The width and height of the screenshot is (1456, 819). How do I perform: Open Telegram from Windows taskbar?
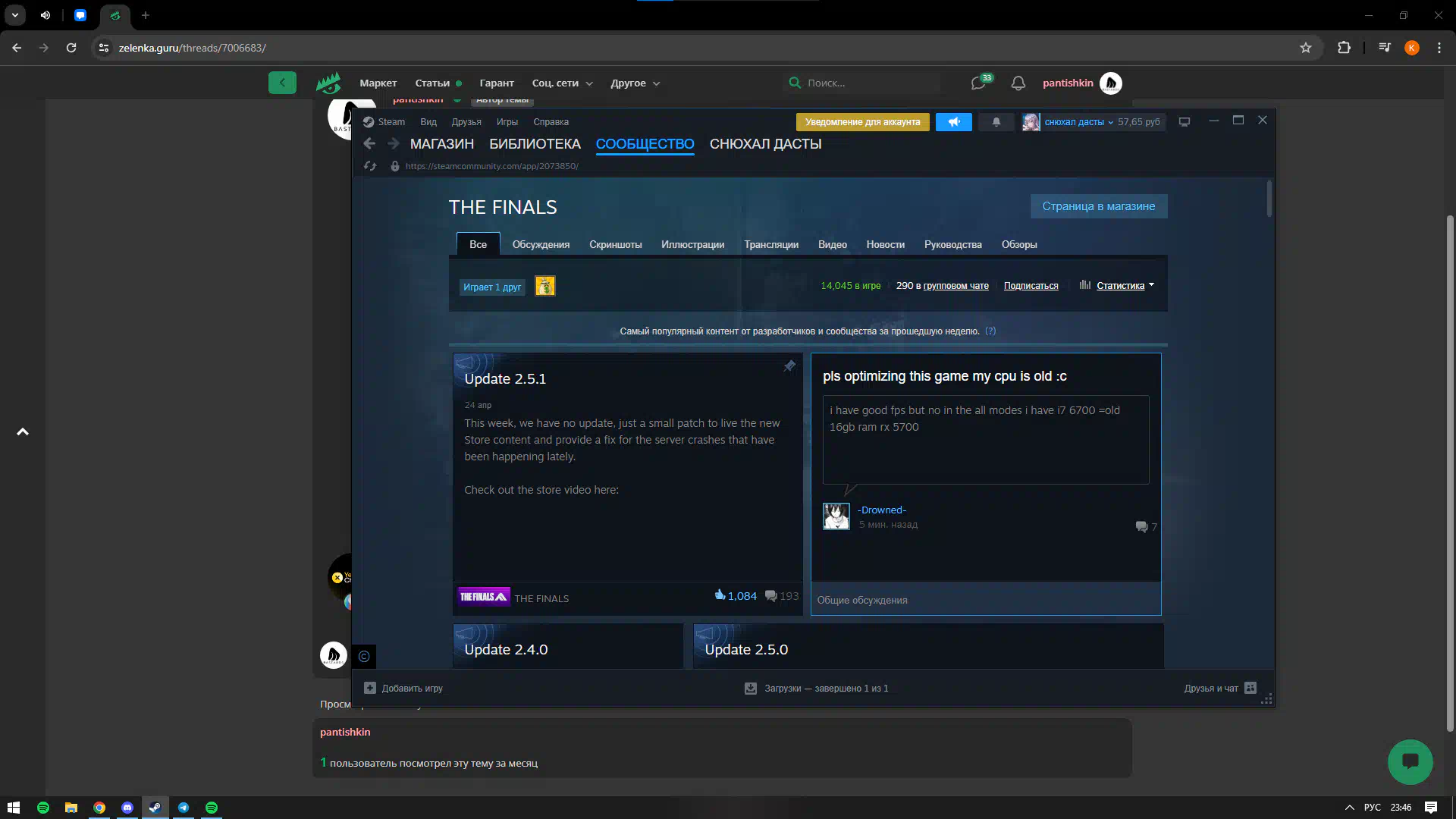tap(184, 808)
